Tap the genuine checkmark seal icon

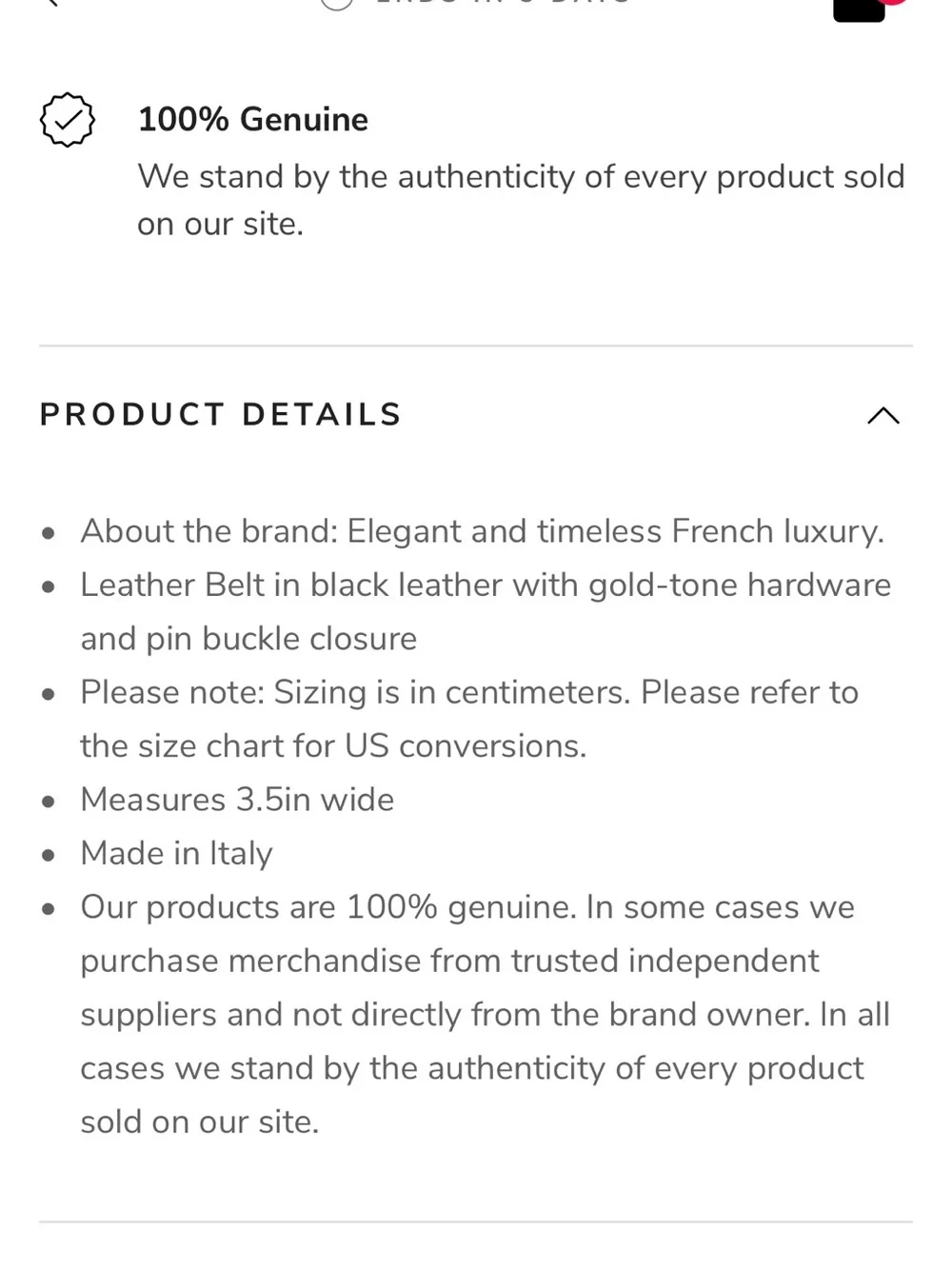(x=68, y=120)
